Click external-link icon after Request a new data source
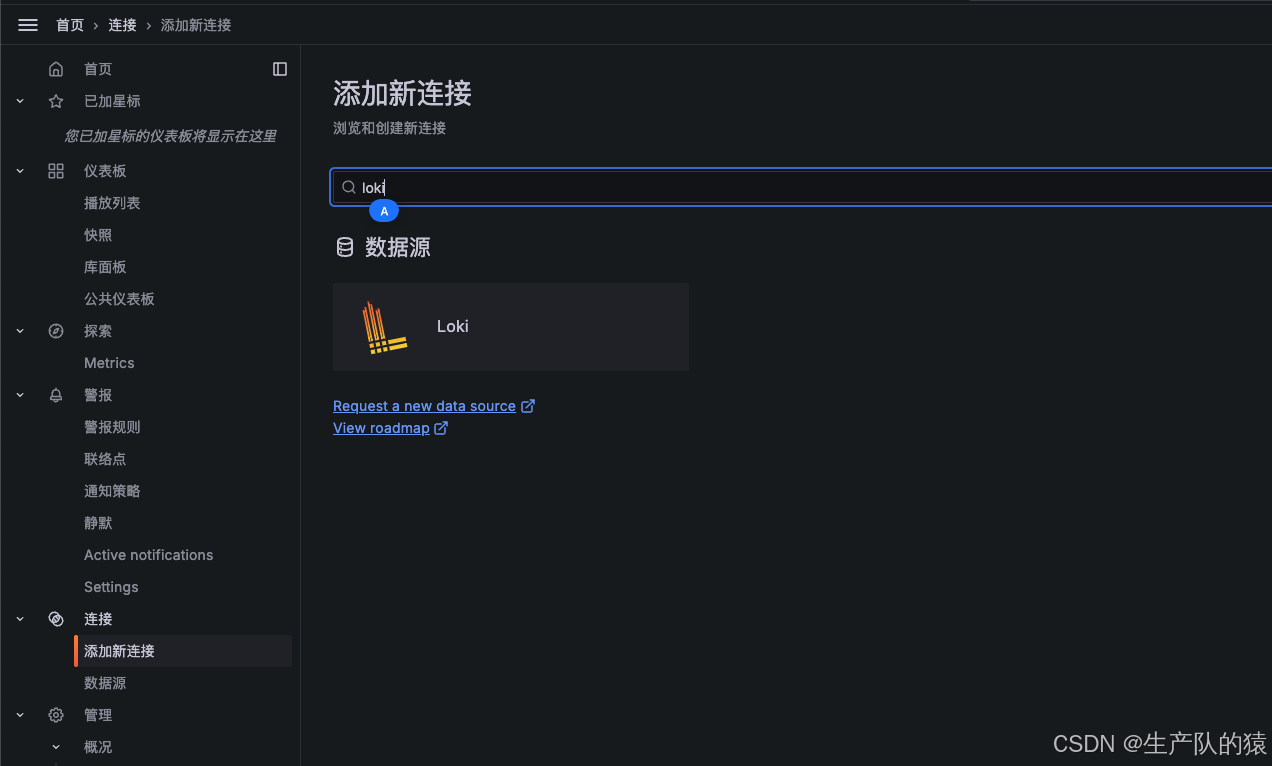Image resolution: width=1272 pixels, height=766 pixels. [x=528, y=406]
